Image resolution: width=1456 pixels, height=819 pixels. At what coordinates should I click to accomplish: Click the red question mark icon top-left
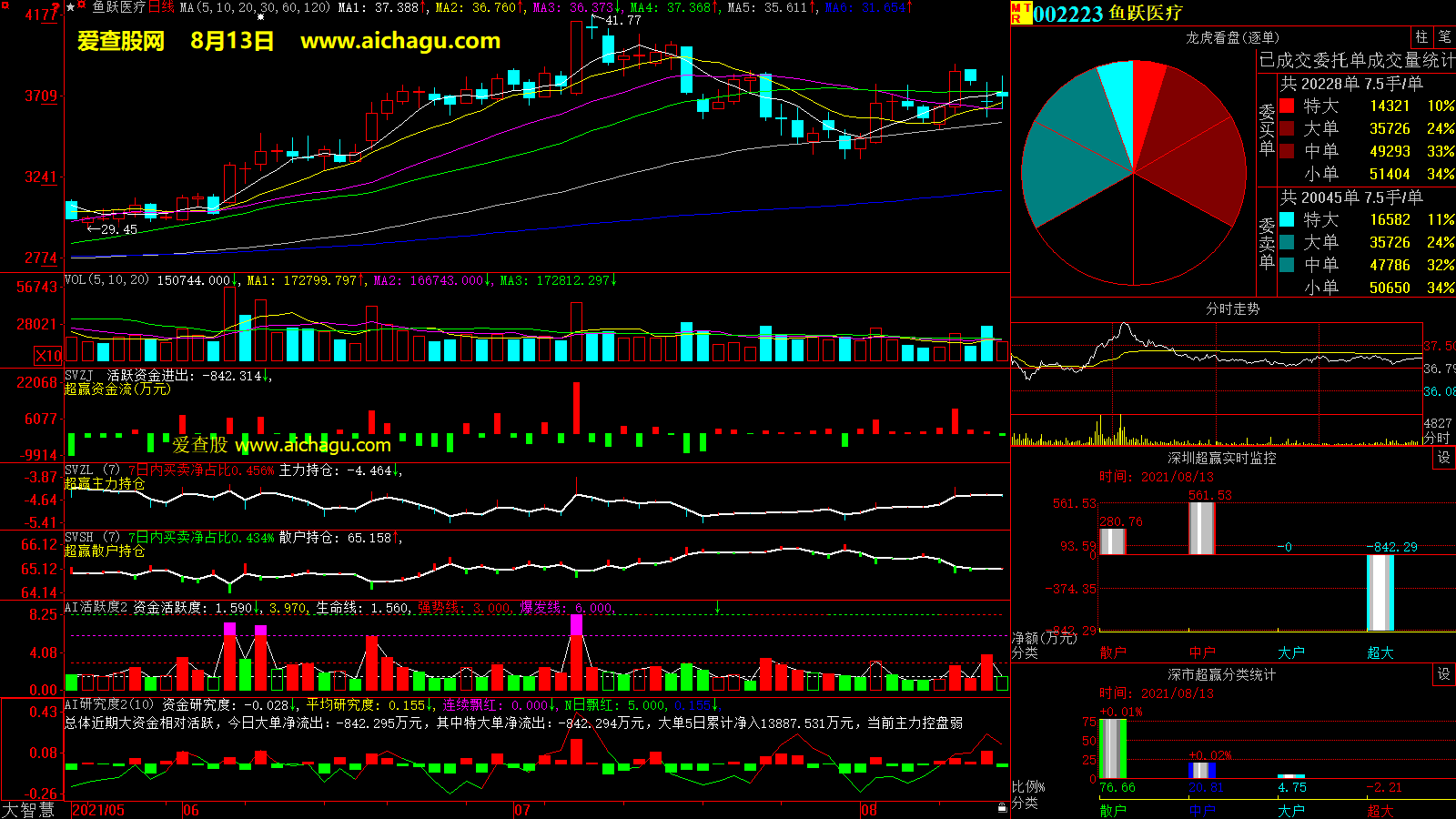tap(56, 7)
